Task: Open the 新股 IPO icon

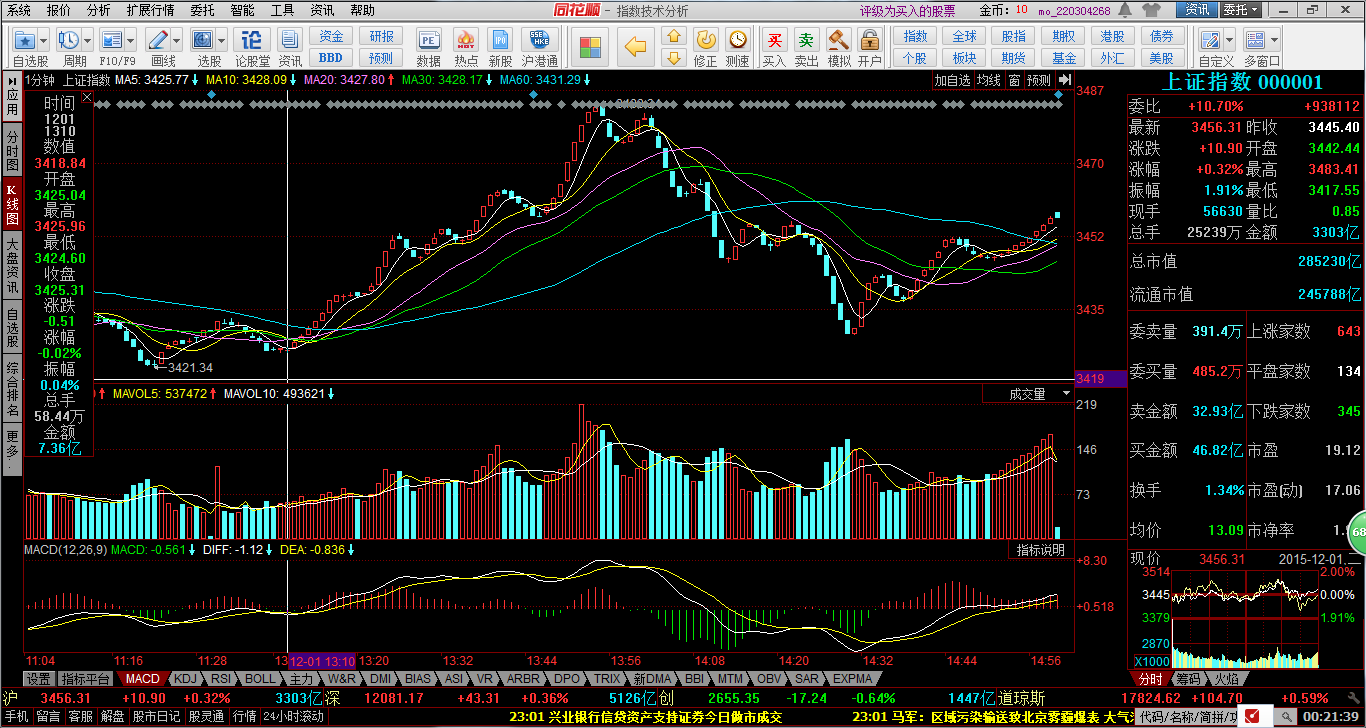Action: (x=501, y=41)
